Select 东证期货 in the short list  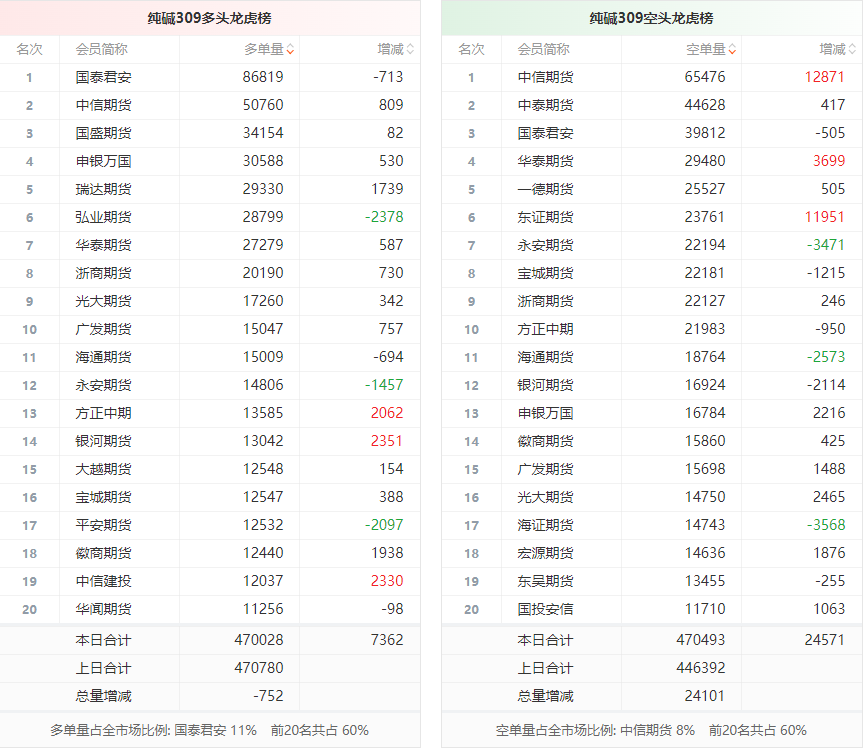click(x=545, y=217)
